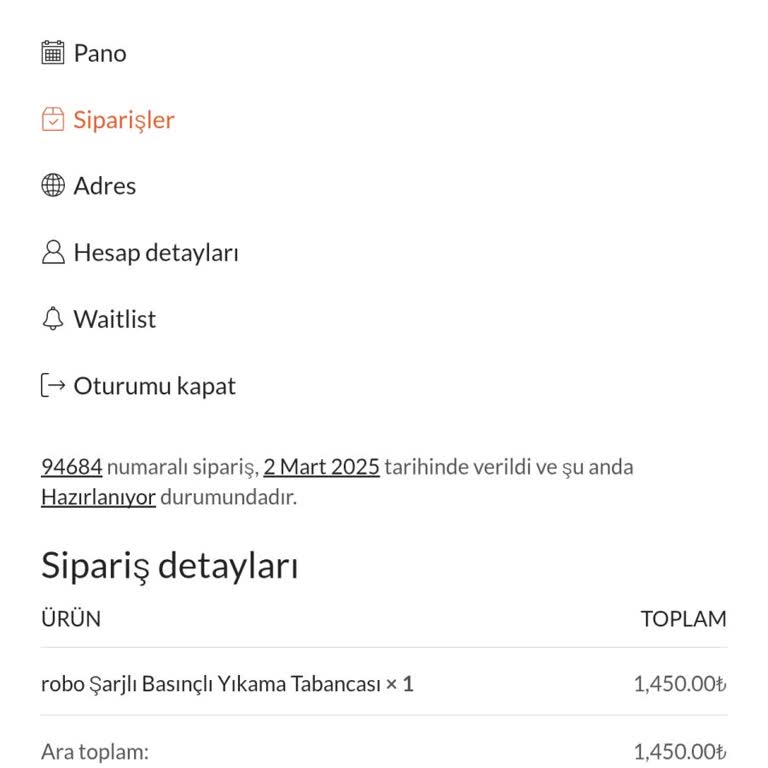Click the Ara toplam label
The image size is (768, 768).
point(95,752)
